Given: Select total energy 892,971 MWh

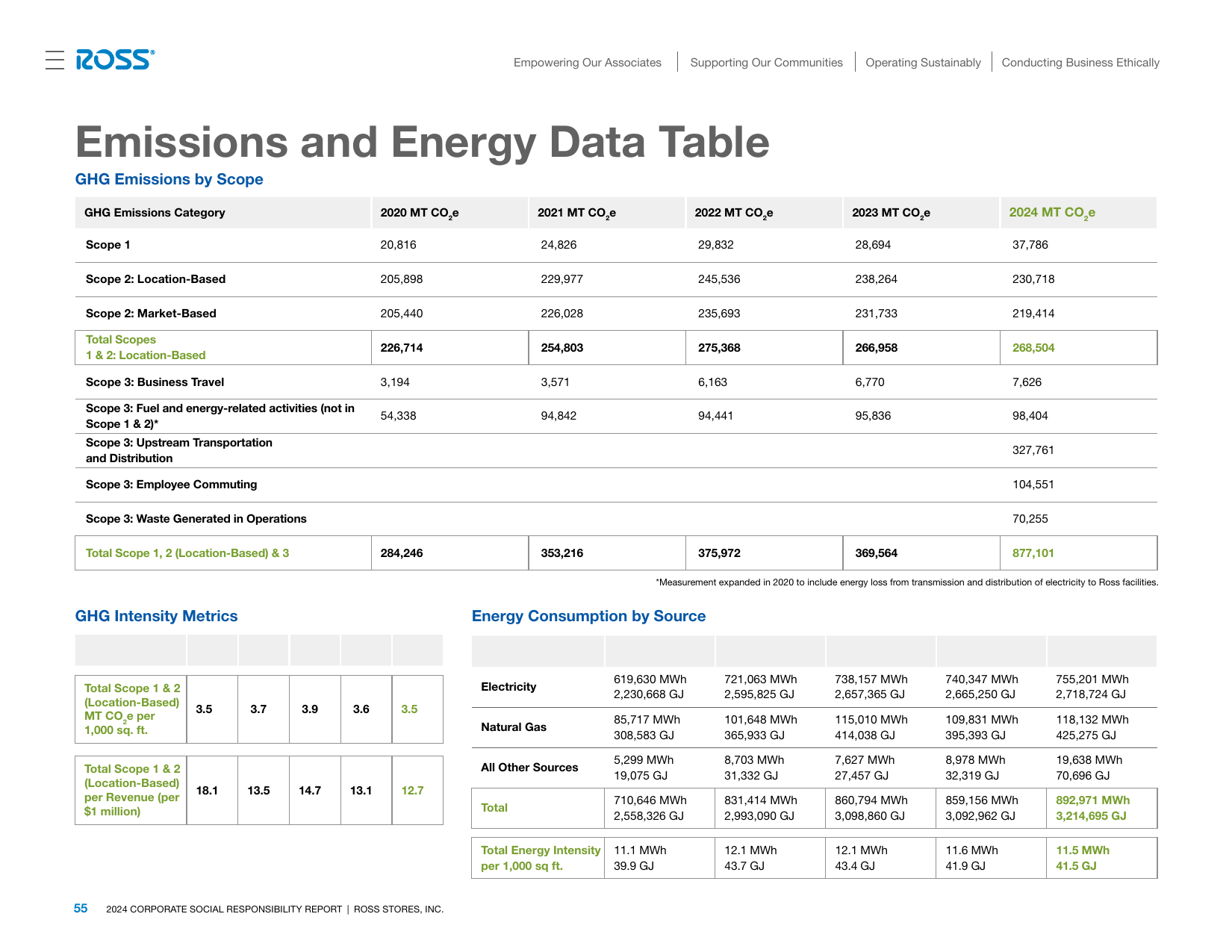Looking at the screenshot, I should pos(1093,800).
